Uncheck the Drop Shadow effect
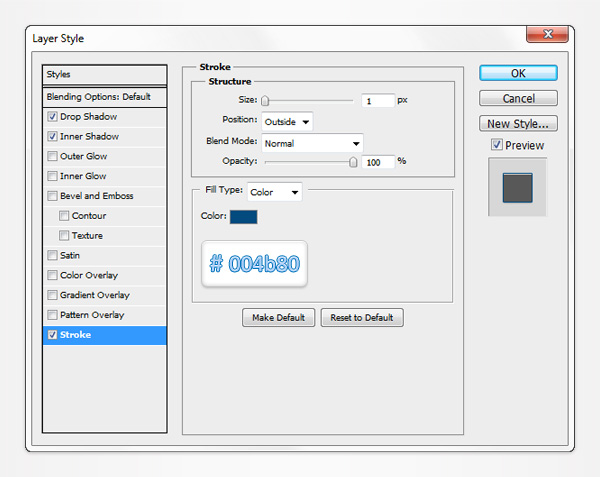The width and height of the screenshot is (600, 477). (x=52, y=117)
